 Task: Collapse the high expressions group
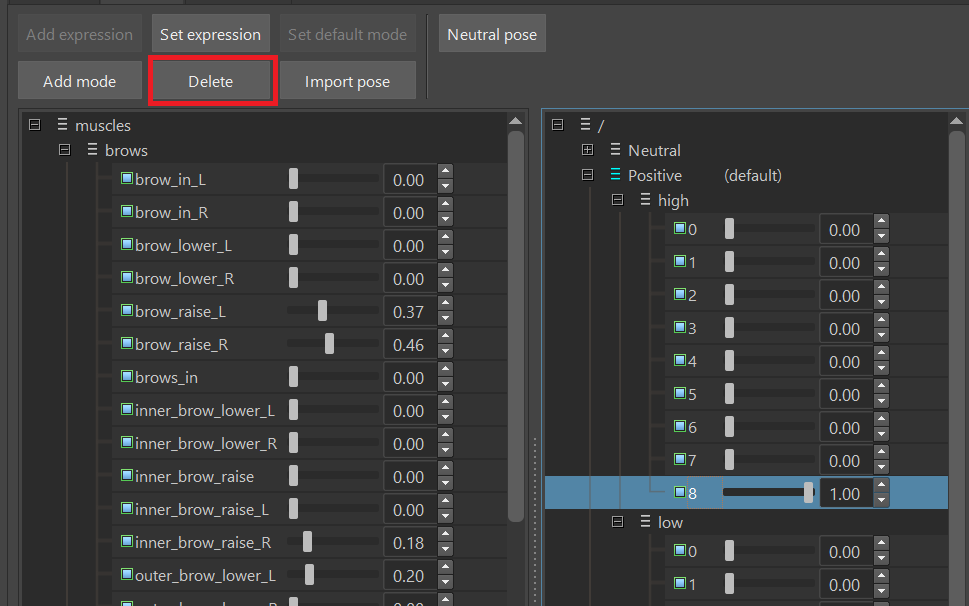click(617, 200)
